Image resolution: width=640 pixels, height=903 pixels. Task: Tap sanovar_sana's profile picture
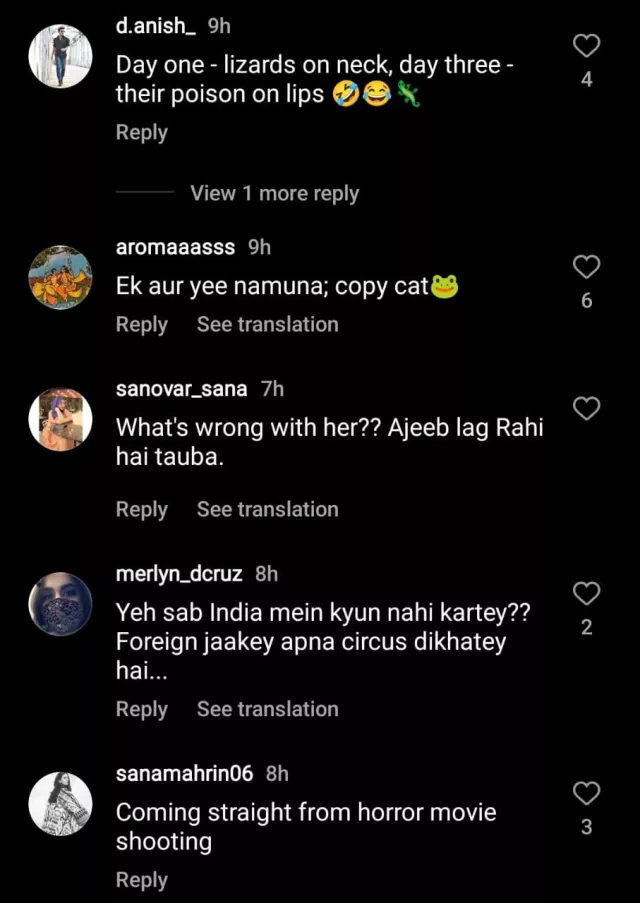coord(60,418)
